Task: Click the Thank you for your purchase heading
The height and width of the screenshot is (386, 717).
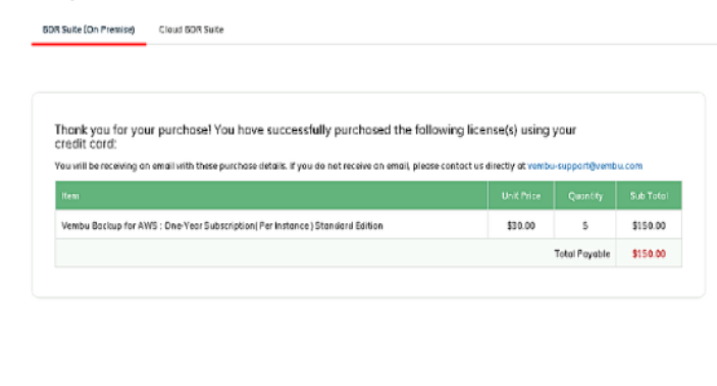Action: point(316,137)
